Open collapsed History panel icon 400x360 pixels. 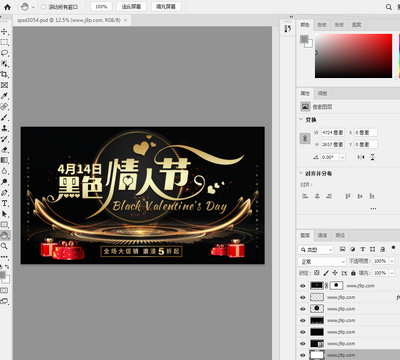[x=288, y=29]
